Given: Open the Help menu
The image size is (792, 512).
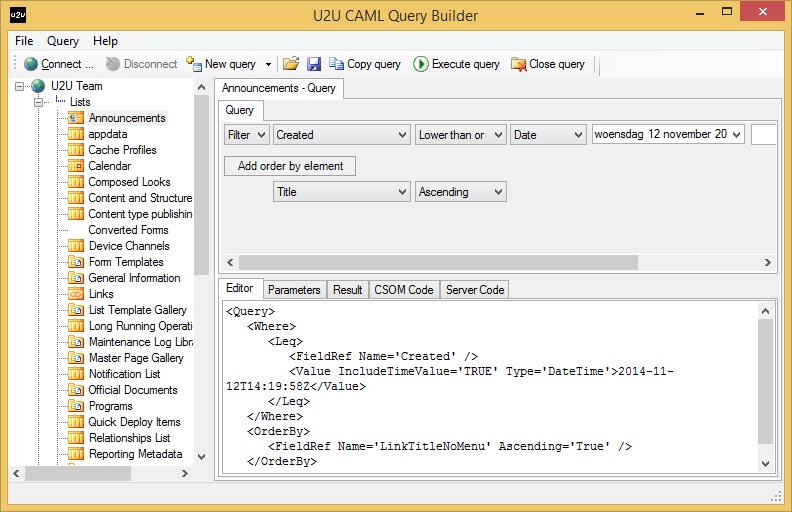Looking at the screenshot, I should click(105, 41).
